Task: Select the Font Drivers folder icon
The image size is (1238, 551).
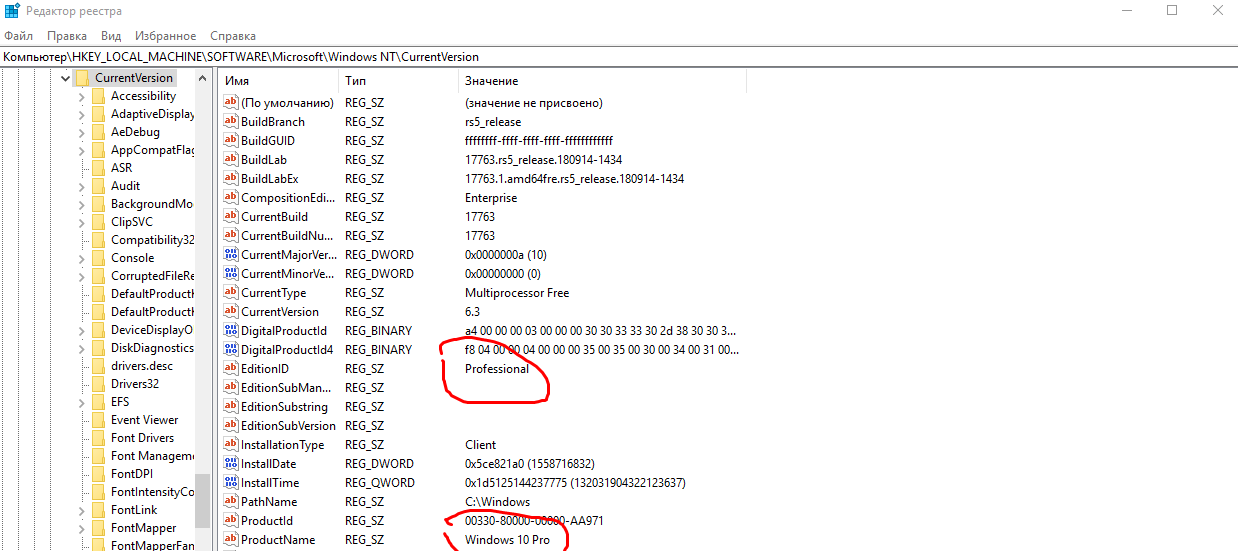Action: click(98, 438)
